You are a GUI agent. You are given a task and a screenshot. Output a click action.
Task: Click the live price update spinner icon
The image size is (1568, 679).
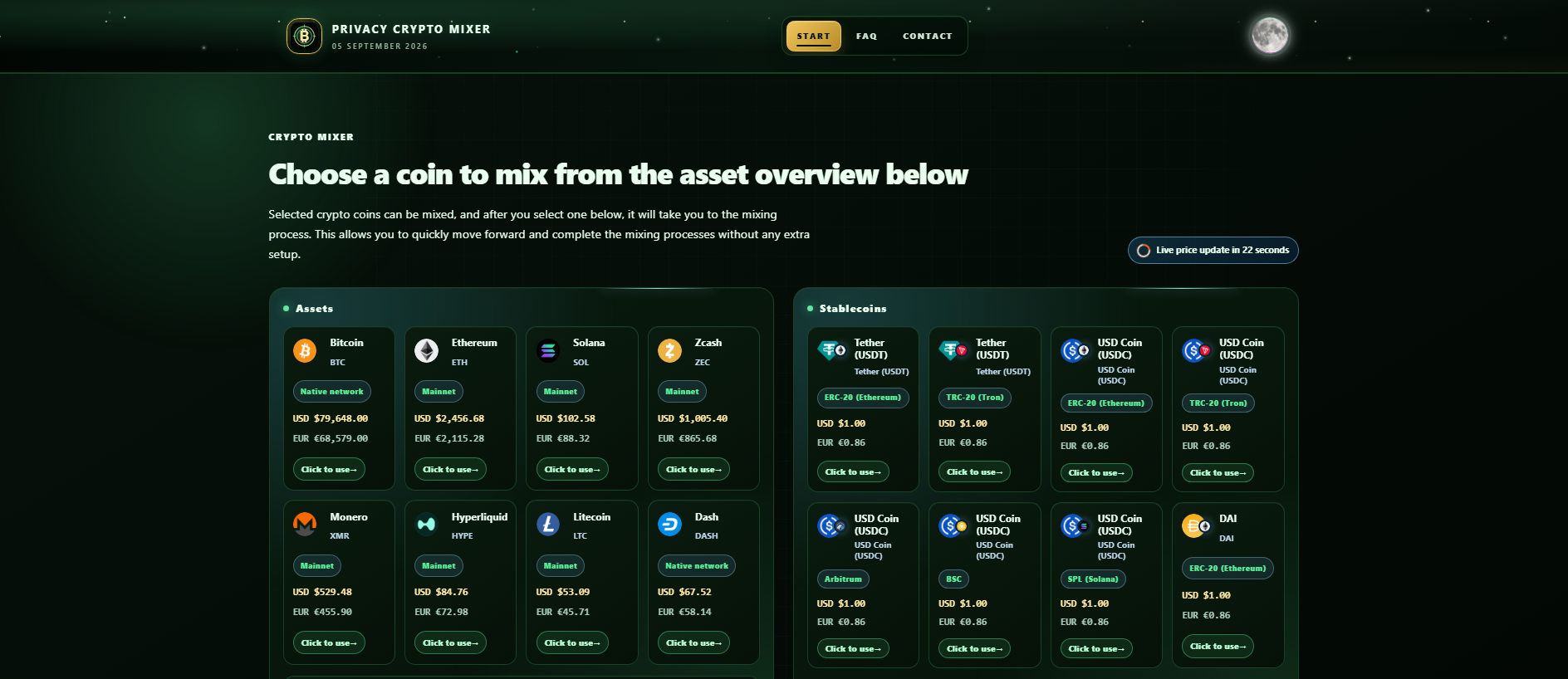click(x=1144, y=251)
